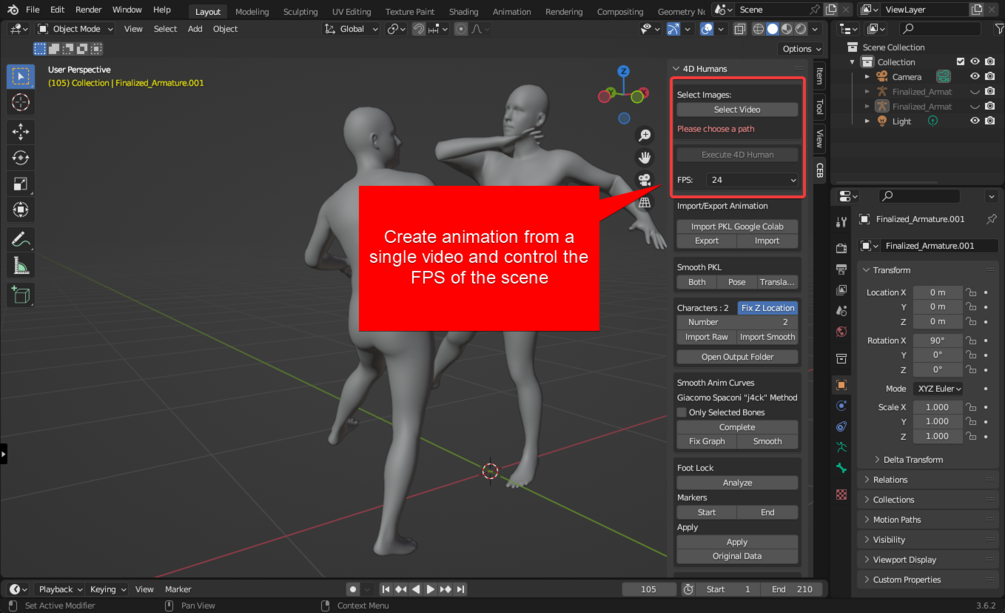
Task: Toggle X-ray display in viewport header
Action: (740, 29)
